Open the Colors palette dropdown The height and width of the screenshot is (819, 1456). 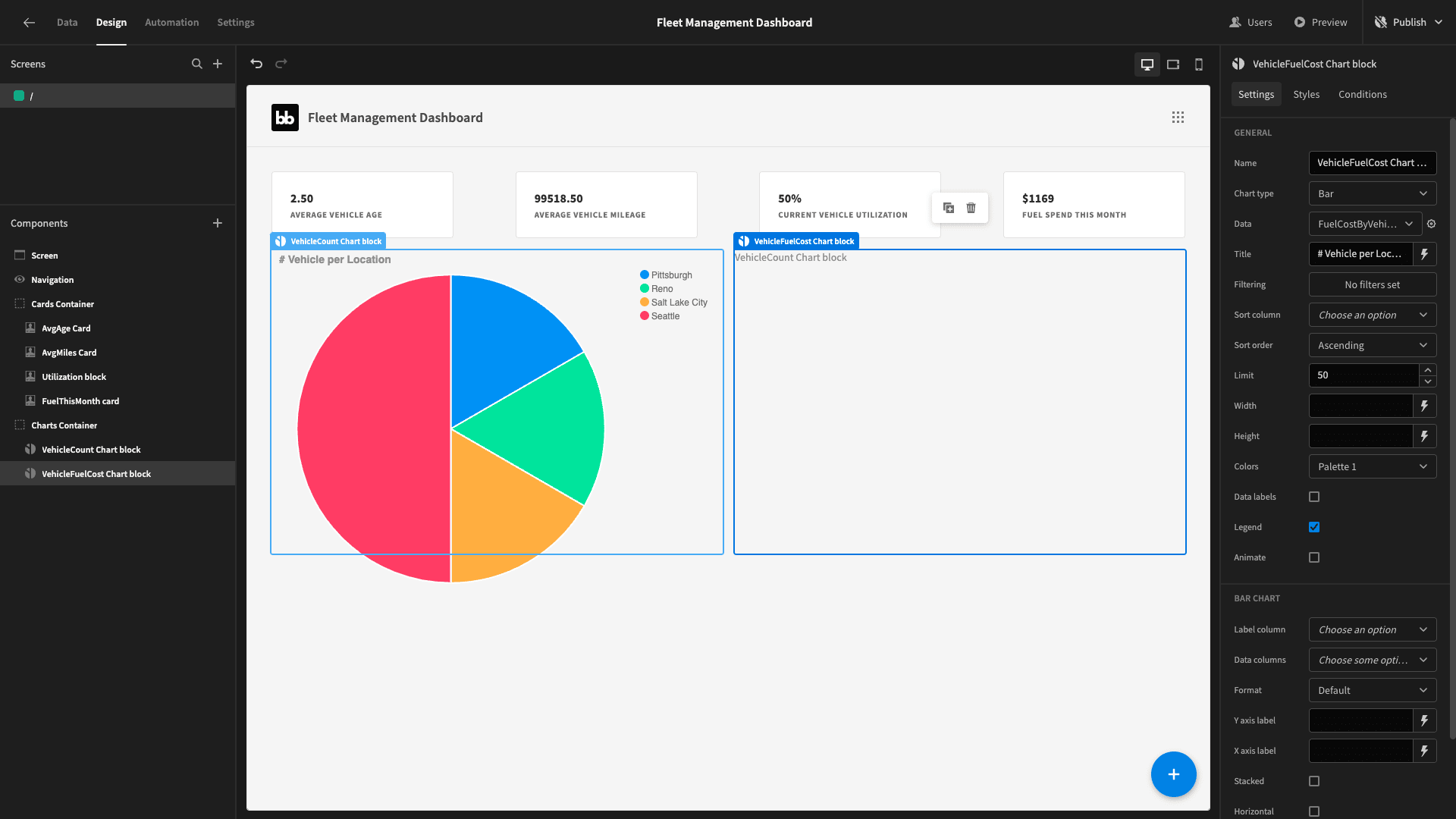click(1373, 466)
